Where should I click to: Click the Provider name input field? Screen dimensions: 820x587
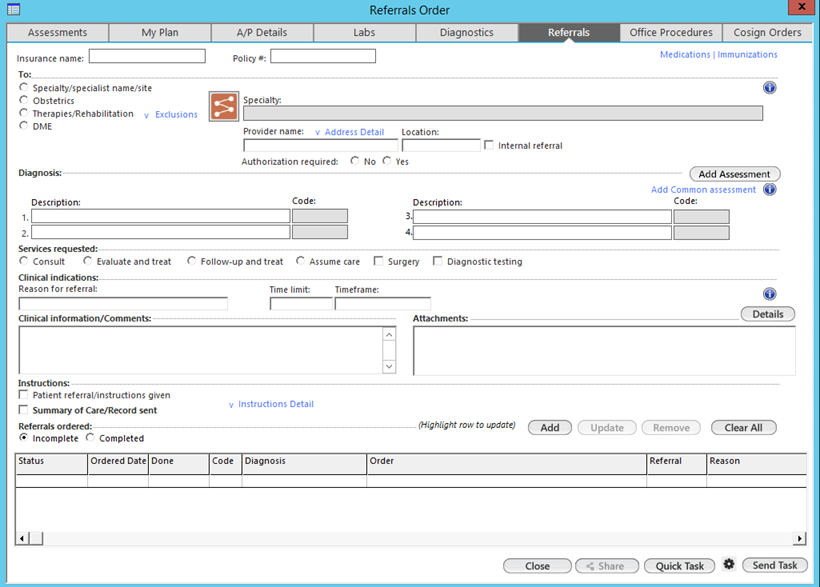coord(321,145)
